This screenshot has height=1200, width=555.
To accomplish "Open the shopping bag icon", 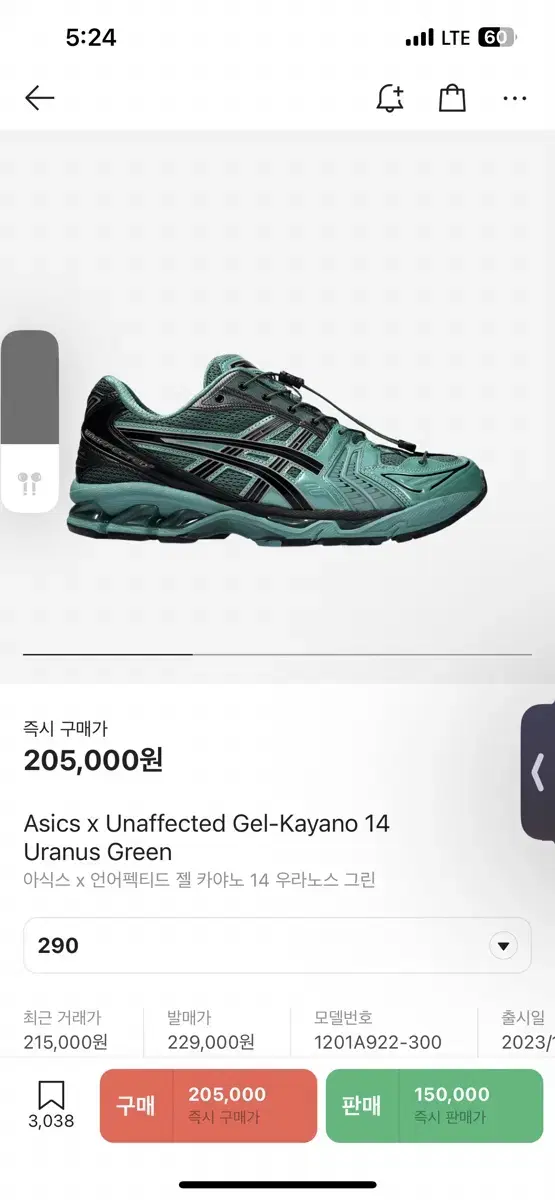I will coord(453,98).
